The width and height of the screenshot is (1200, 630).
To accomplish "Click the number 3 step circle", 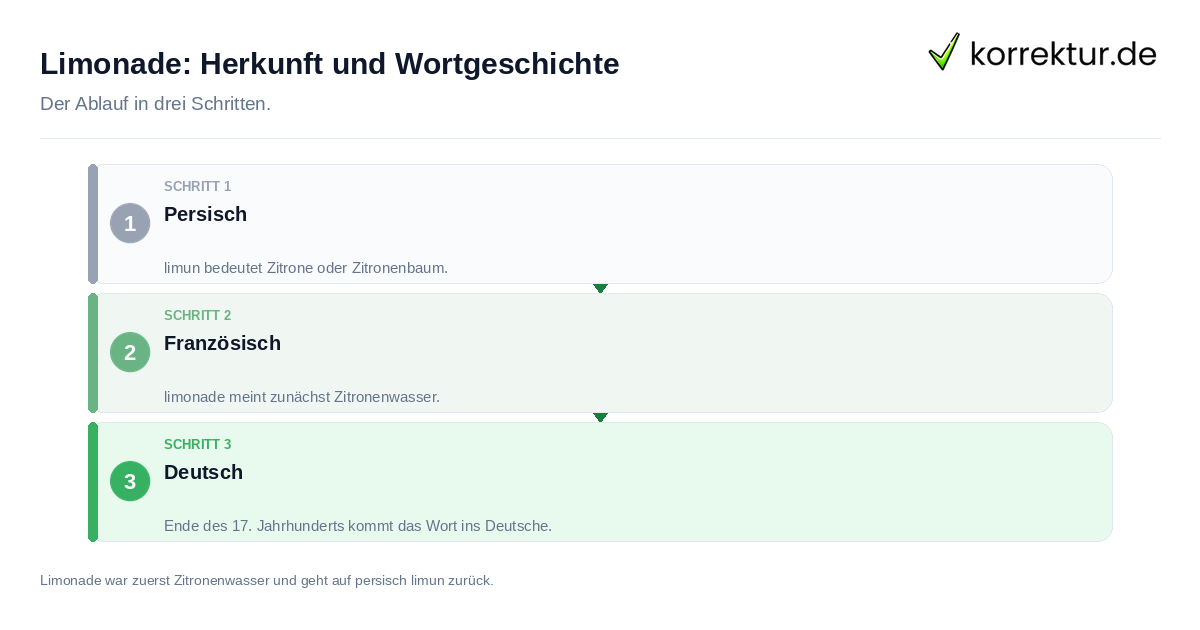I will [x=130, y=481].
